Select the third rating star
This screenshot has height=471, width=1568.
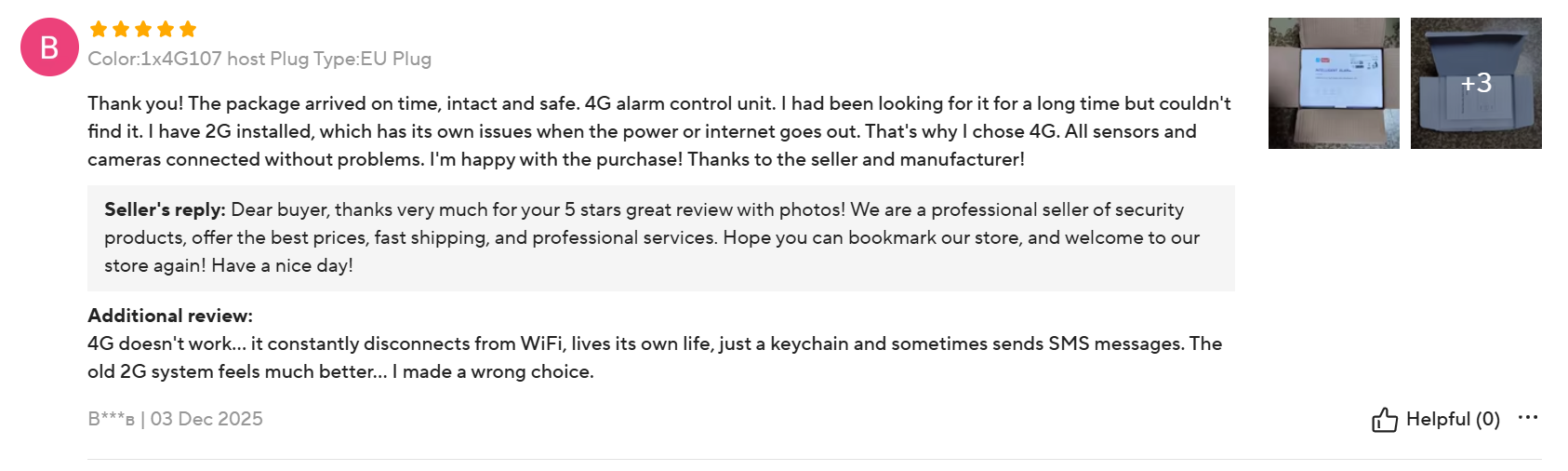(143, 29)
